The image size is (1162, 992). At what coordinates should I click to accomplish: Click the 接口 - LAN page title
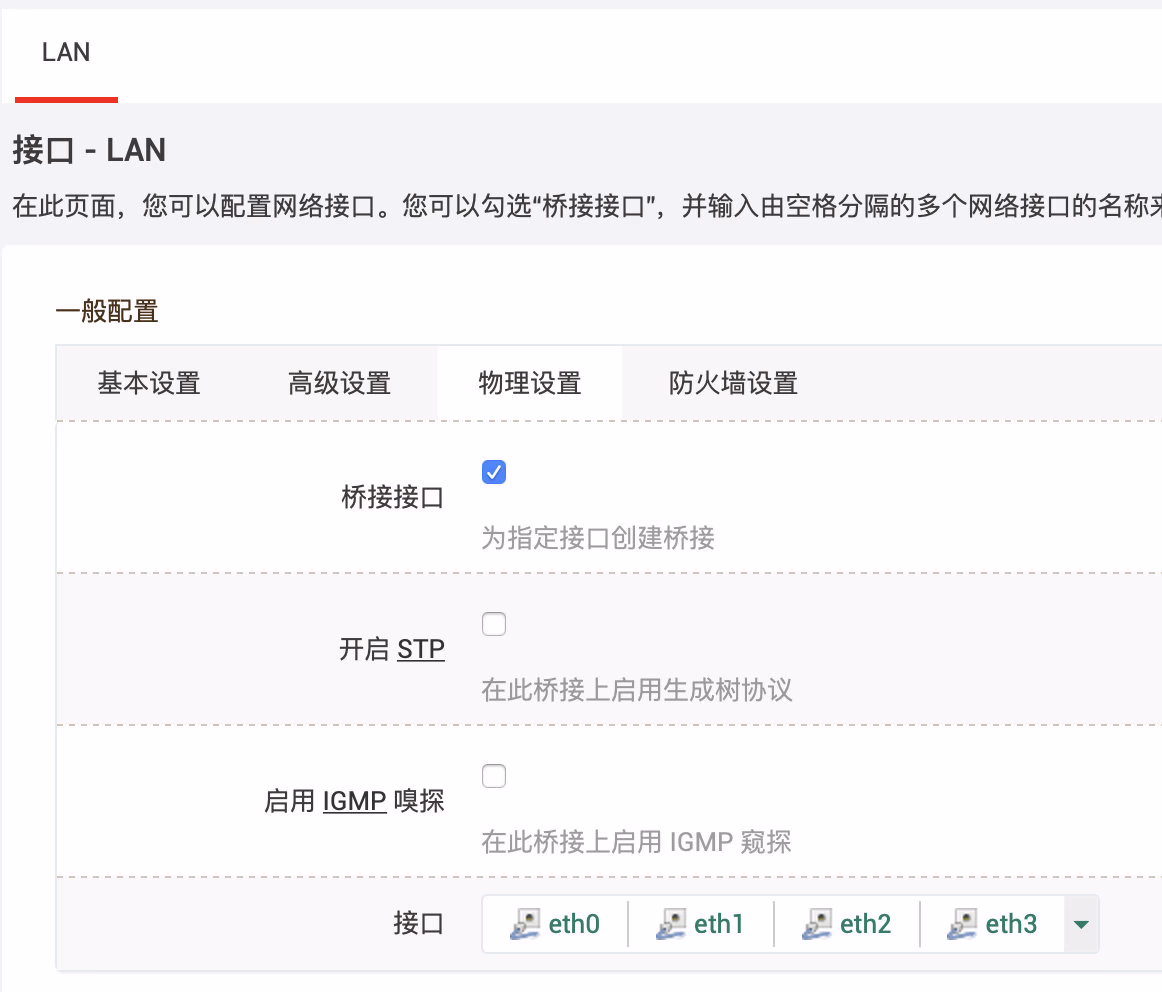(89, 151)
